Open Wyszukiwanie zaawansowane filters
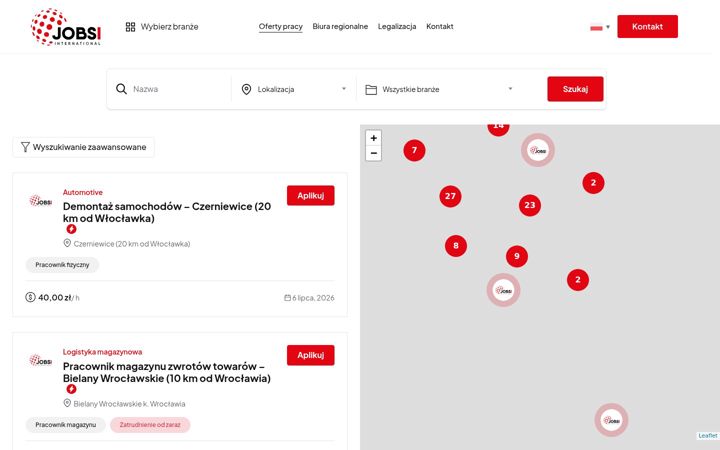The image size is (720, 450). 84,147
